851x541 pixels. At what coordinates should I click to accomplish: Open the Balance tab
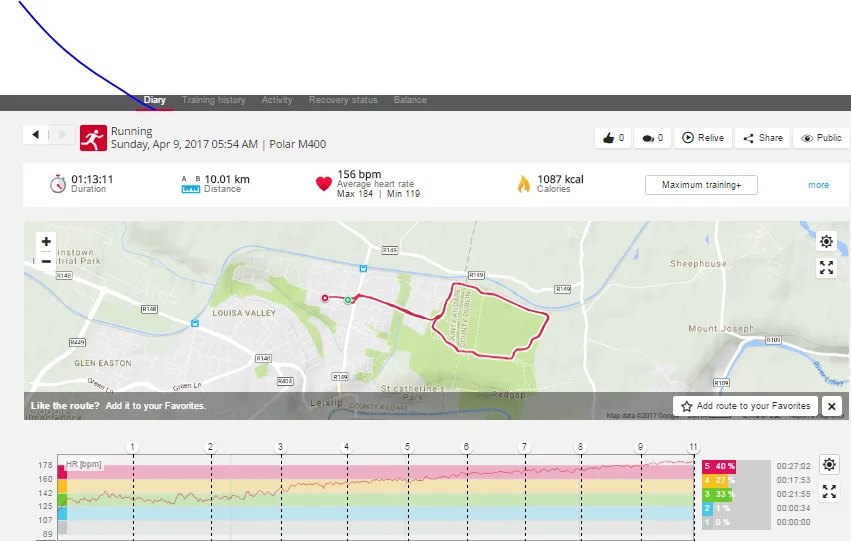[x=410, y=100]
